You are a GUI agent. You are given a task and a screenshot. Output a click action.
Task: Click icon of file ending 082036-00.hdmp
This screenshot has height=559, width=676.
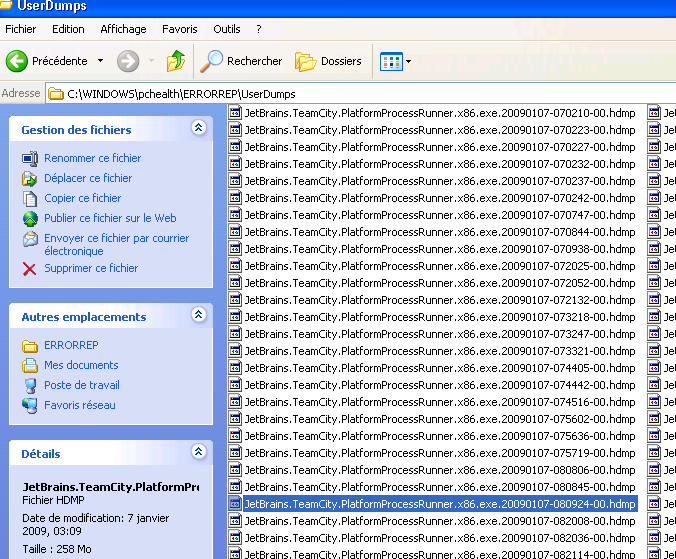coord(235,538)
